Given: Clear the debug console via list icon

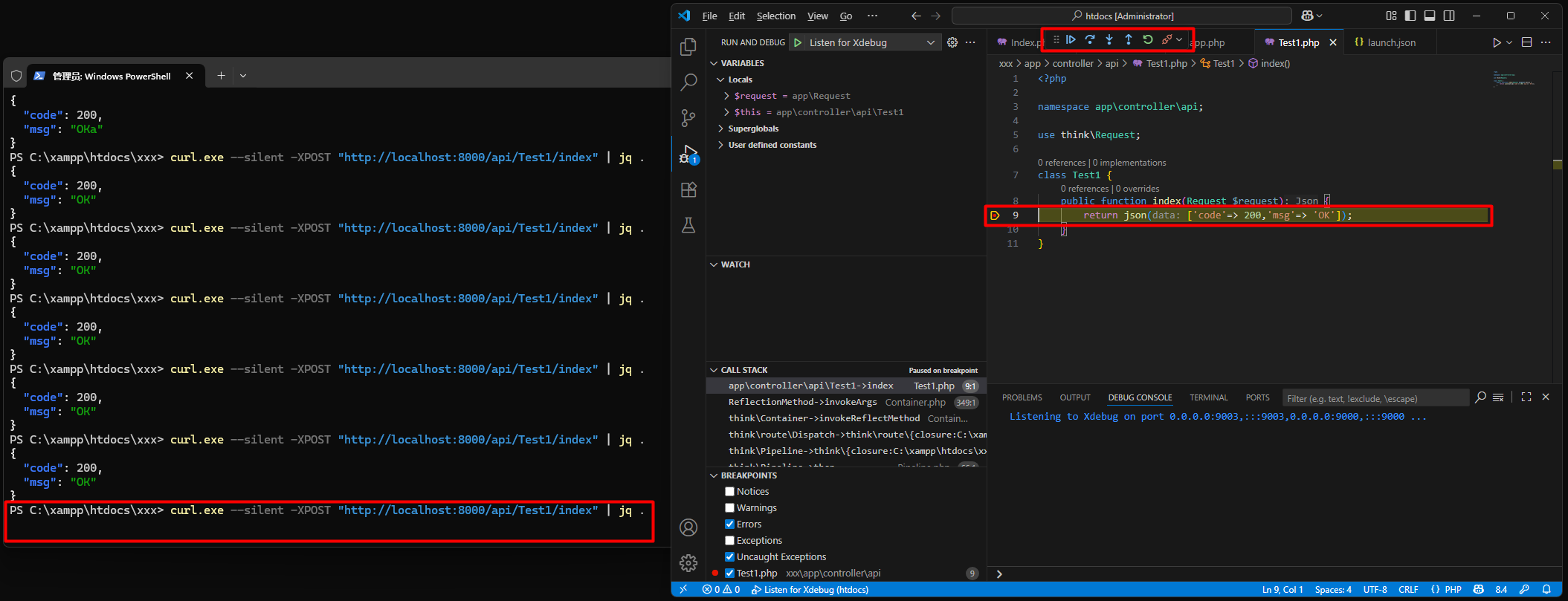Looking at the screenshot, I should click(1498, 397).
